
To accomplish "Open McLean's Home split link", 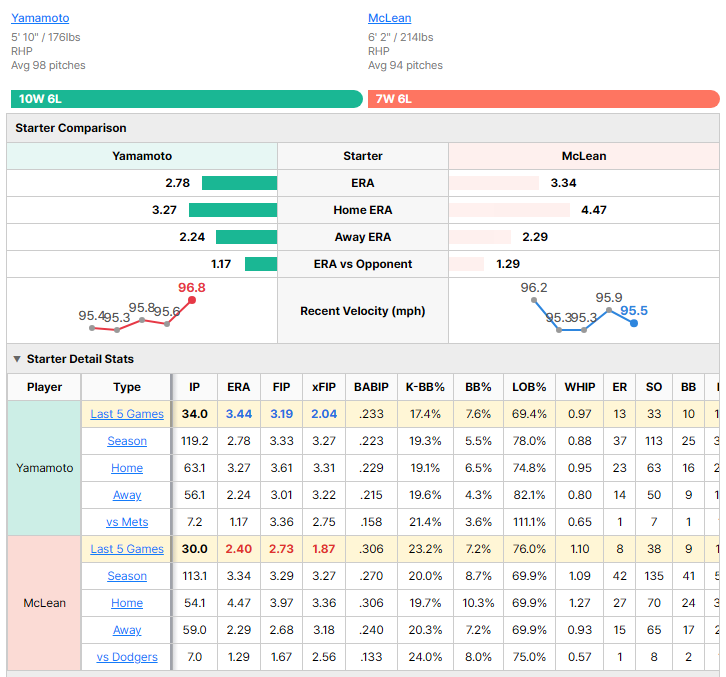I will click(x=127, y=603).
